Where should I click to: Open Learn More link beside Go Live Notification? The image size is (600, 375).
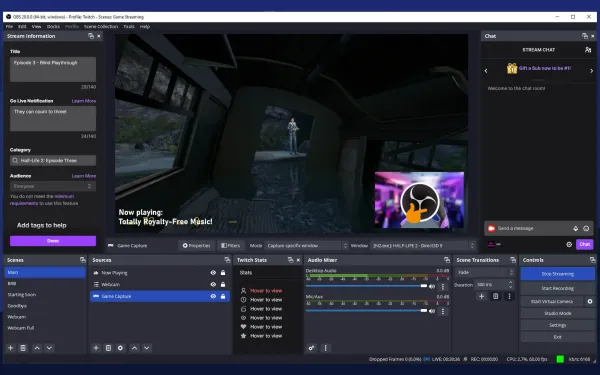pyautogui.click(x=84, y=101)
